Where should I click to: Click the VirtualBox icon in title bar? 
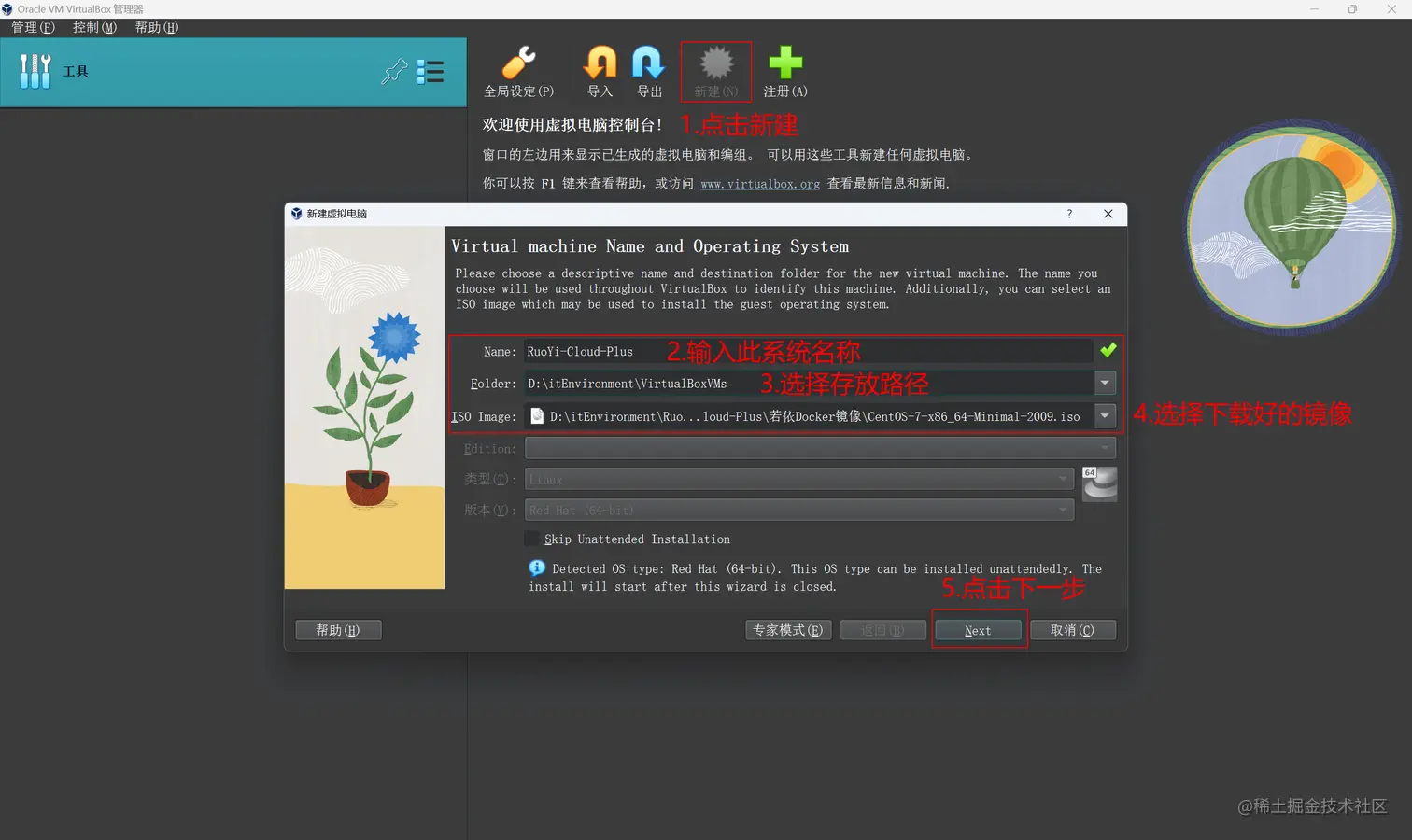coord(7,8)
